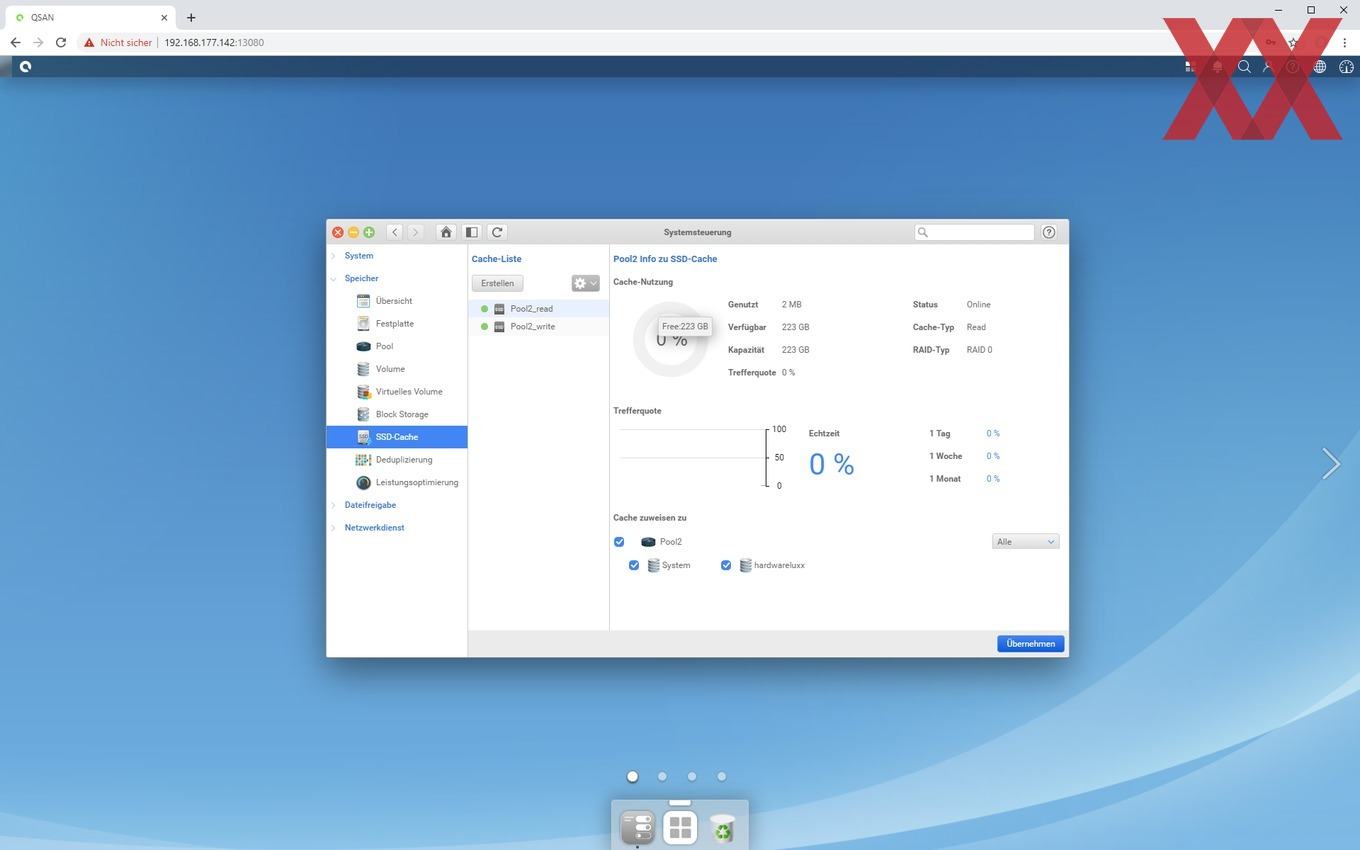The height and width of the screenshot is (850, 1360).
Task: Select the Pool2_read list row
Action: [539, 309]
